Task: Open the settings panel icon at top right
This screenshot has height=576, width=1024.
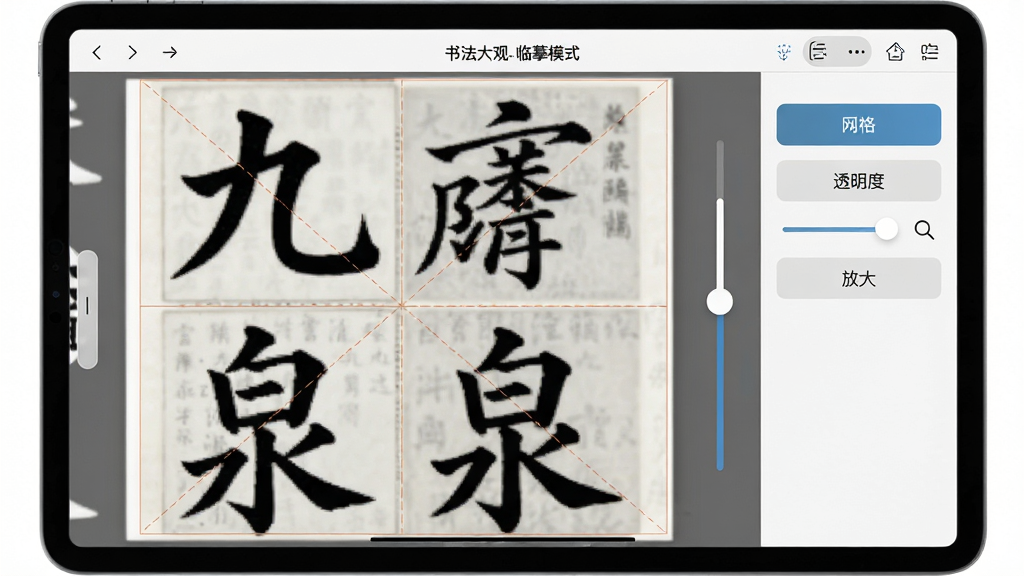Action: [929, 52]
